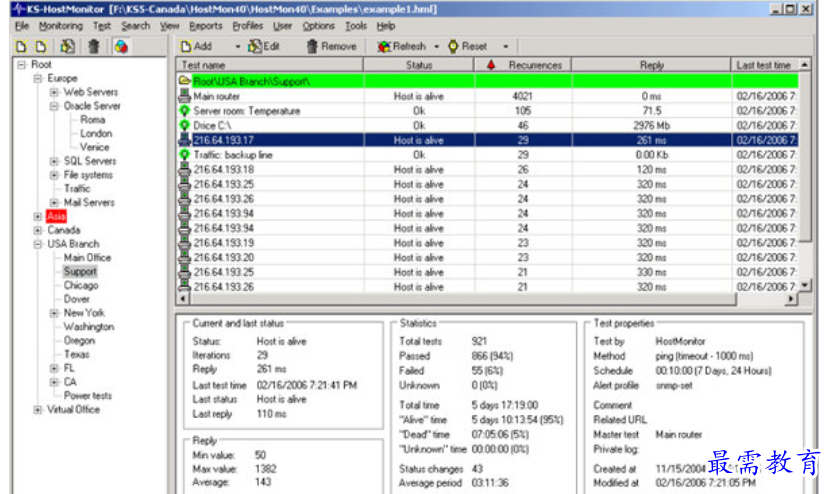Select the London folder in tree
Screen dimensions: 829x494
pyautogui.click(x=96, y=133)
